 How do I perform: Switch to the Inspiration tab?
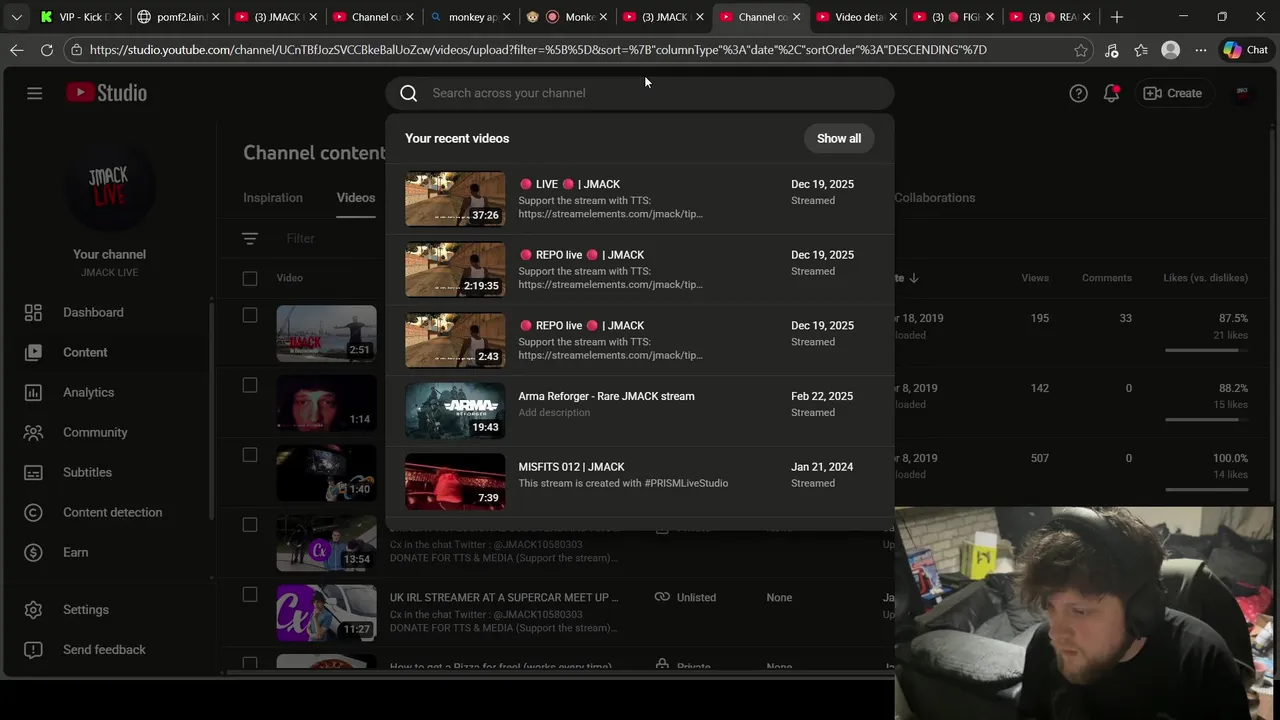click(273, 198)
